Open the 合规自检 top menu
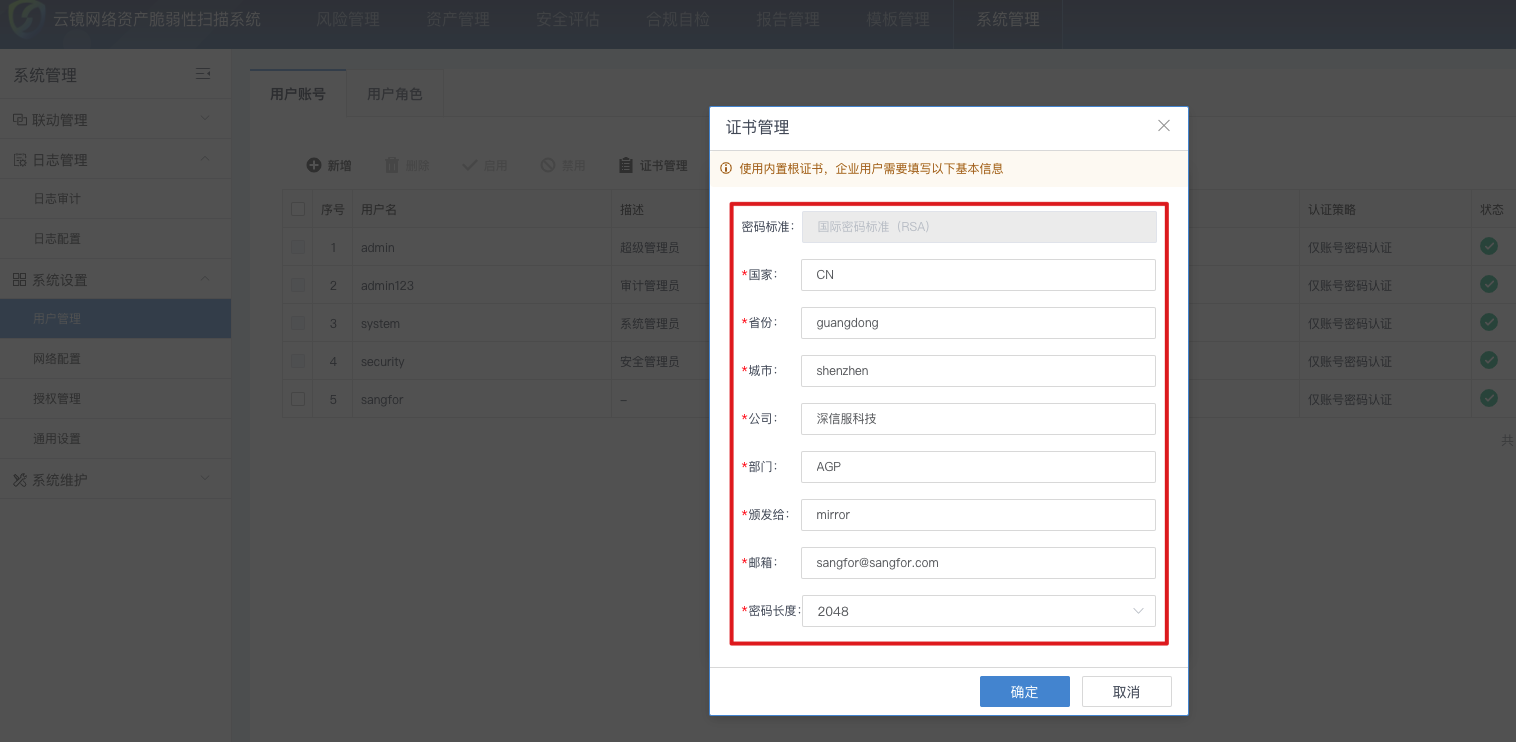 [678, 19]
